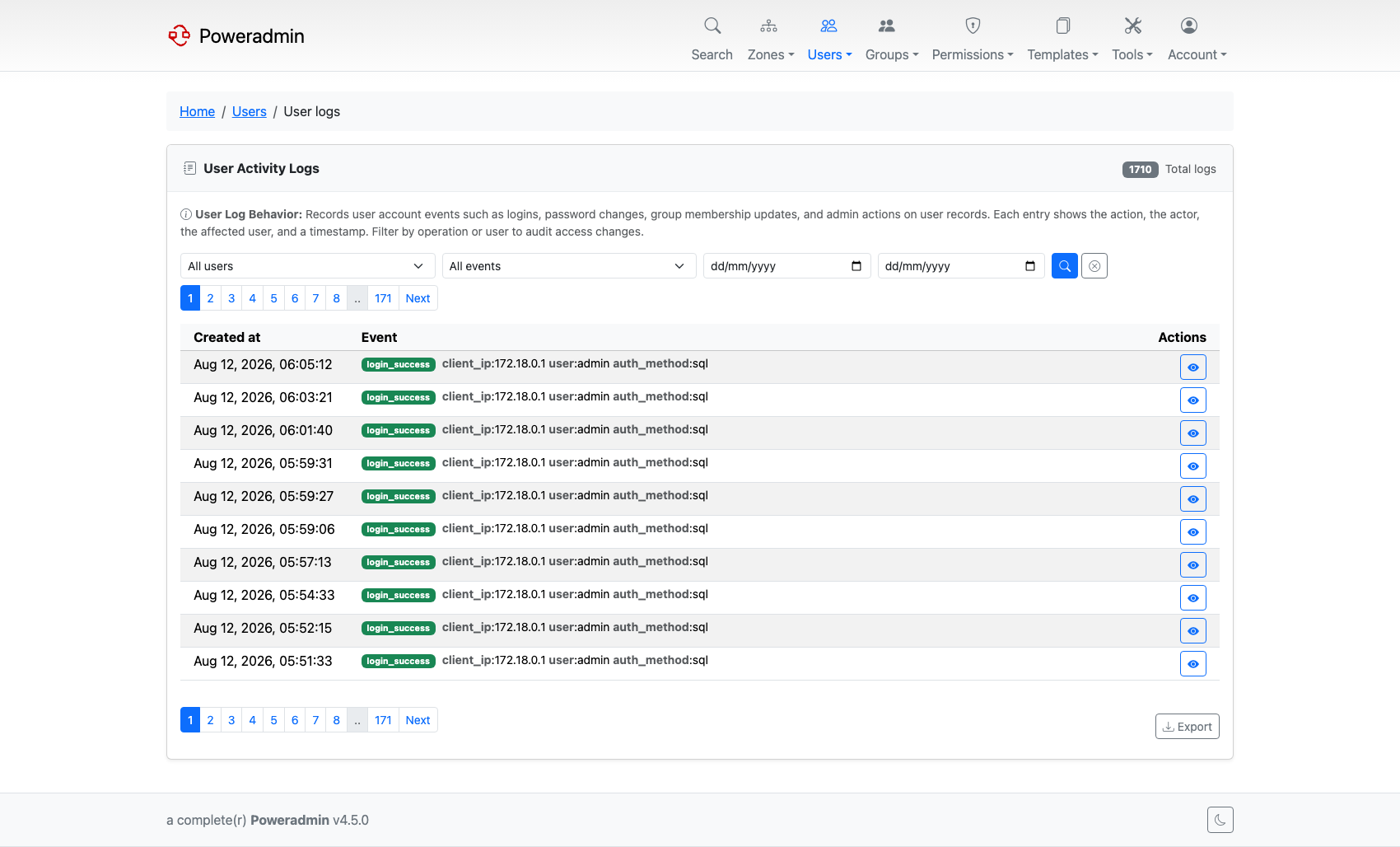Go to page 5 in bottom pagination
The image size is (1400, 847).
tap(274, 720)
